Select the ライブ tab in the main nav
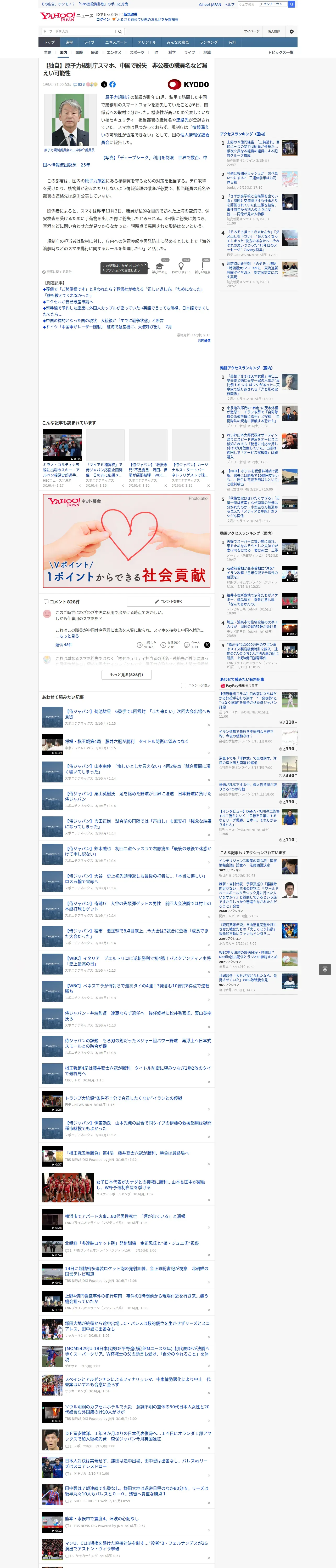 pyautogui.click(x=89, y=43)
